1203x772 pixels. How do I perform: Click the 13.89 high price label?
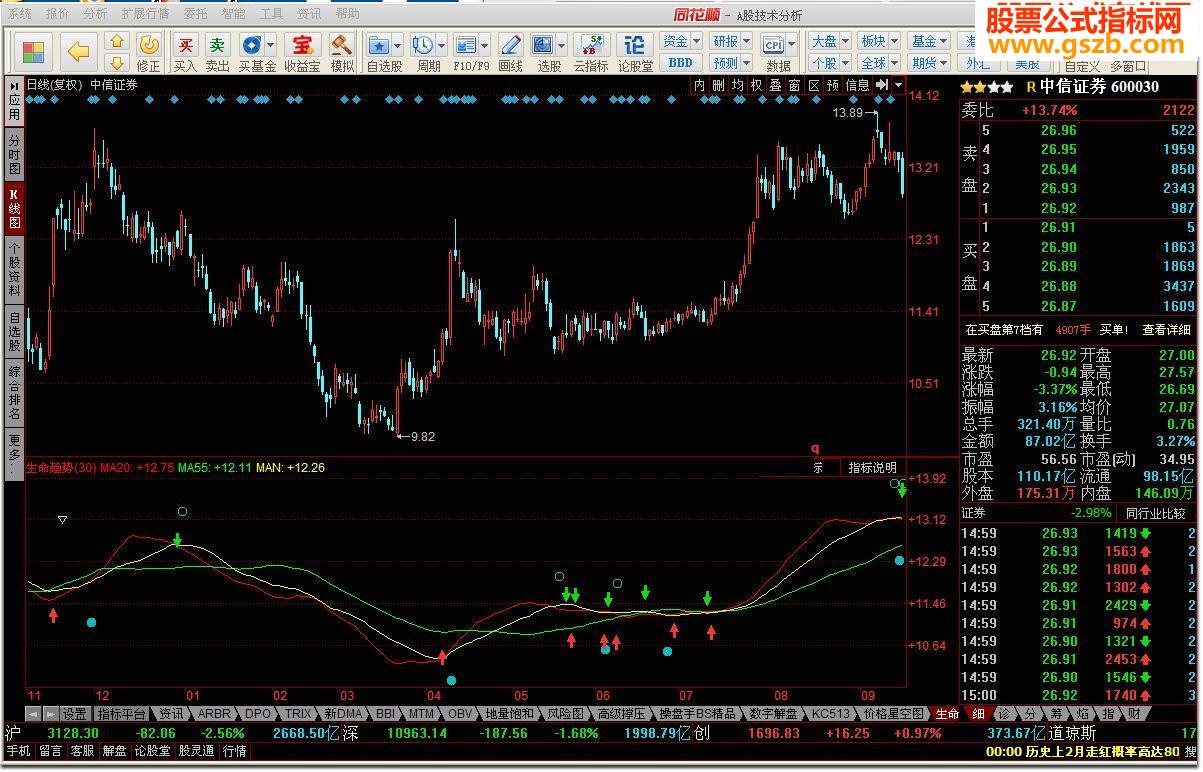(847, 114)
